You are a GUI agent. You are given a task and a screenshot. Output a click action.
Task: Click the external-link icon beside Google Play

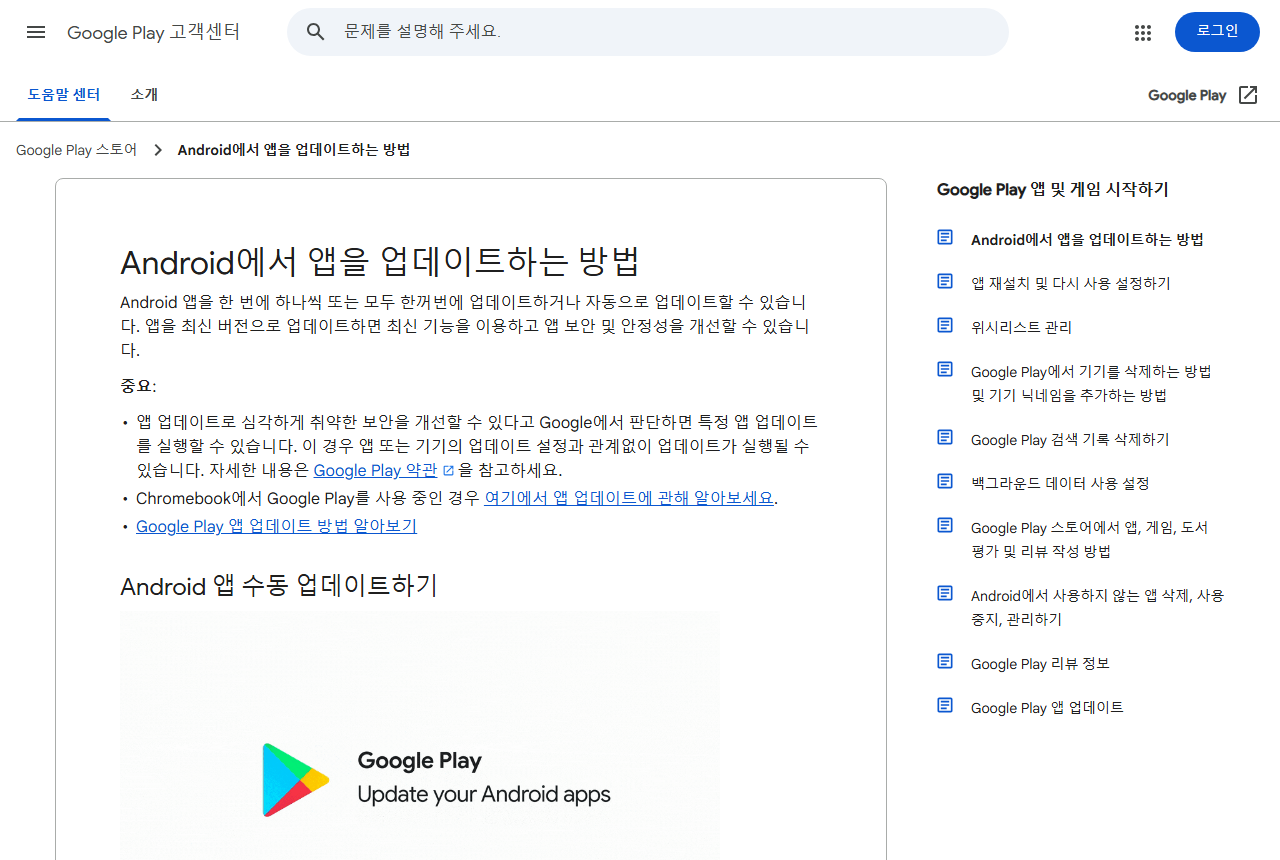tap(1248, 95)
